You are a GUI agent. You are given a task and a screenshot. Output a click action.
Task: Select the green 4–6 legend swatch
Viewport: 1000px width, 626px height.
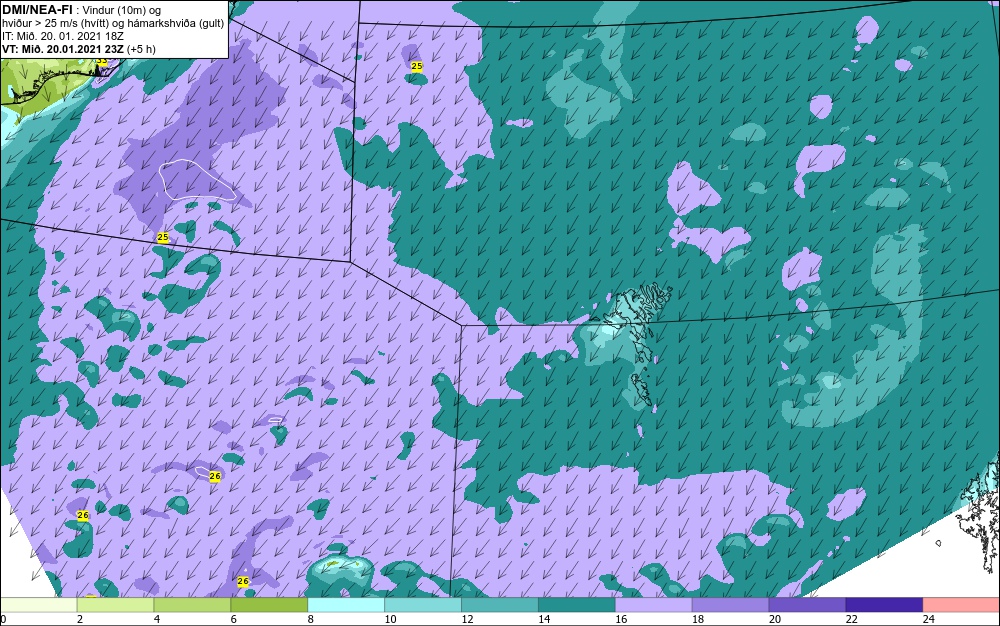pyautogui.click(x=192, y=605)
